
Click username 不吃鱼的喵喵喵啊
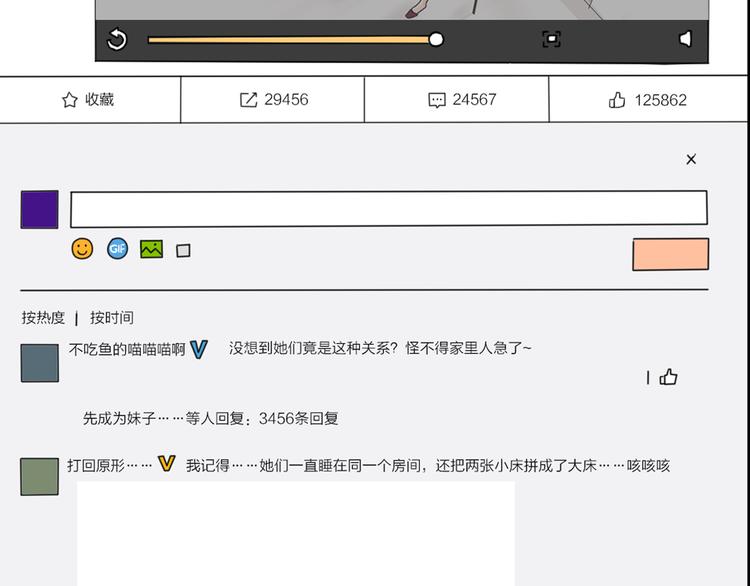pos(127,350)
